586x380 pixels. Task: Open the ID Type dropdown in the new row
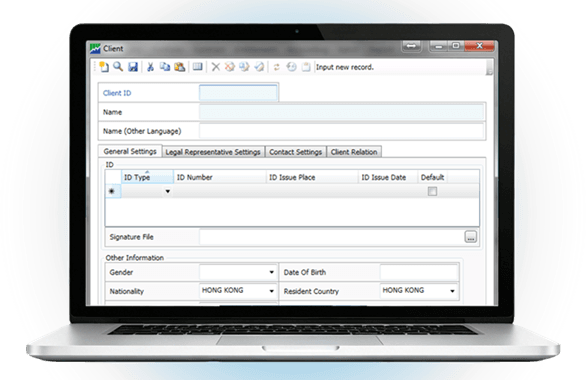click(x=168, y=191)
